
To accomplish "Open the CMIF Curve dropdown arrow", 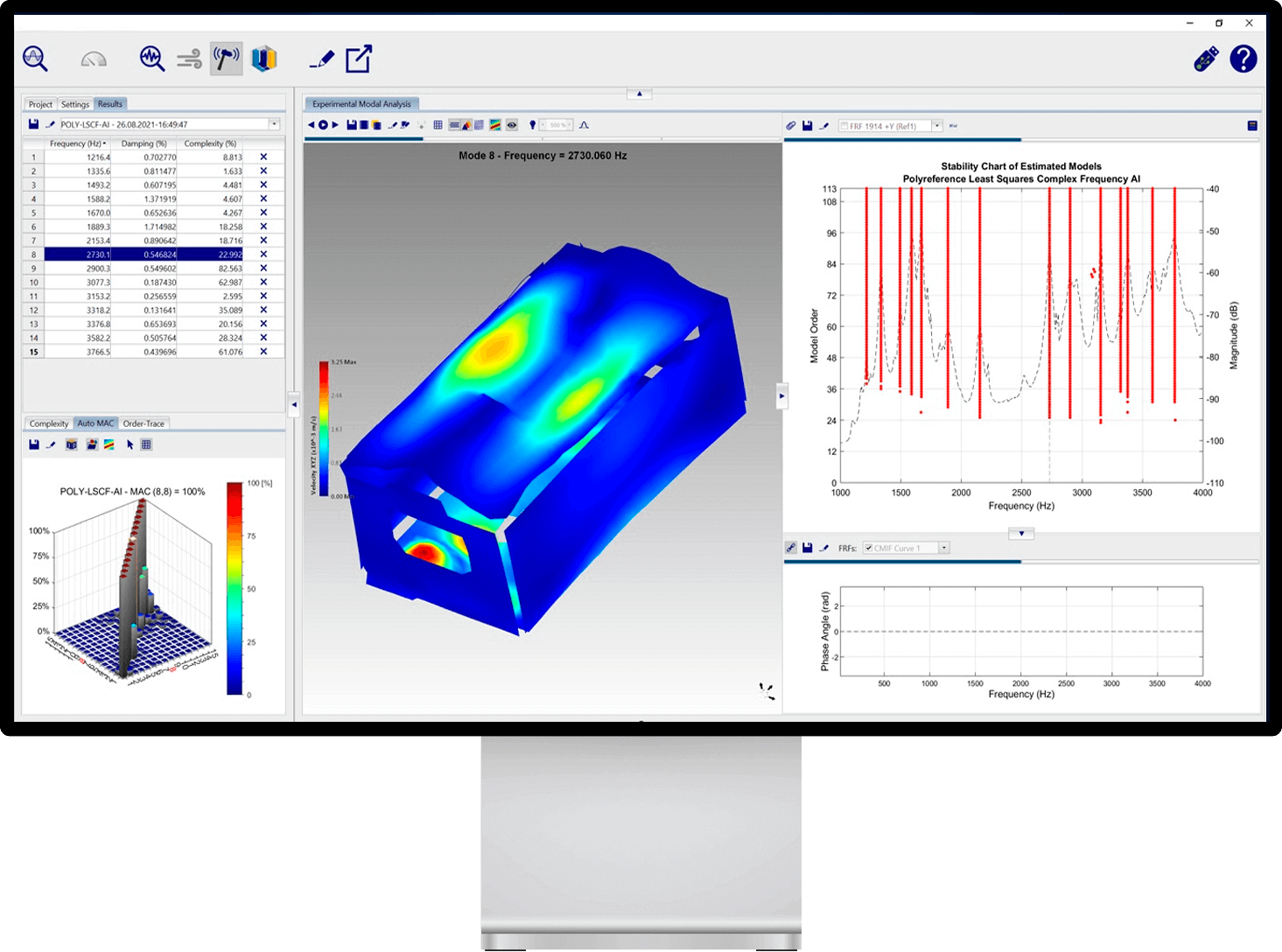I will pyautogui.click(x=944, y=549).
